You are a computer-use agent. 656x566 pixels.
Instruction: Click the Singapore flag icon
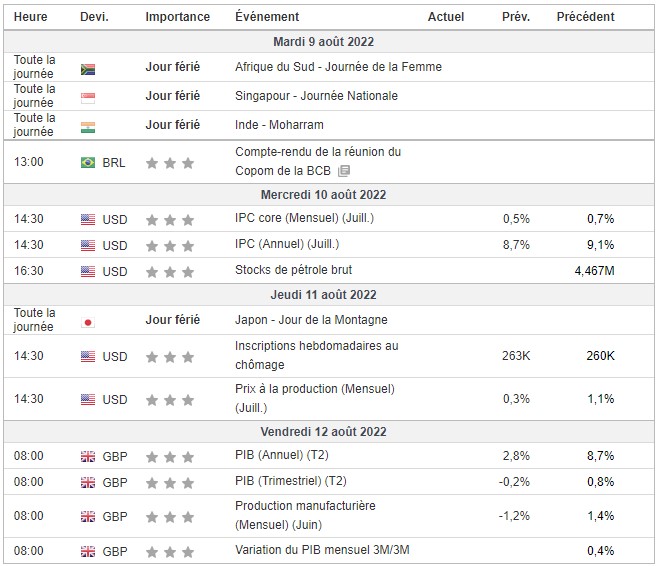88,97
